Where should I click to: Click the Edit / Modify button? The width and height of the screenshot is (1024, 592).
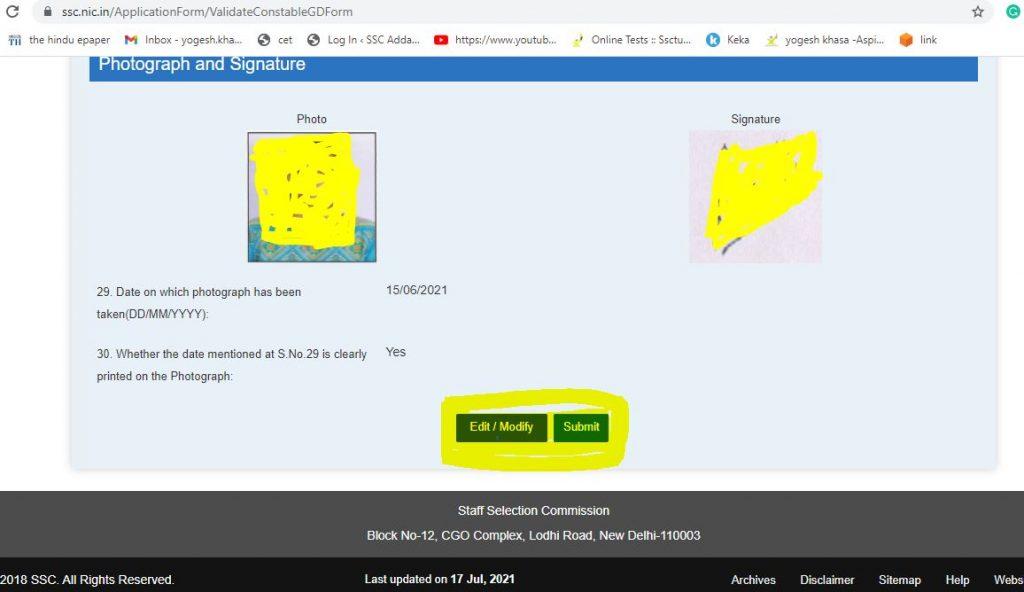pos(501,427)
